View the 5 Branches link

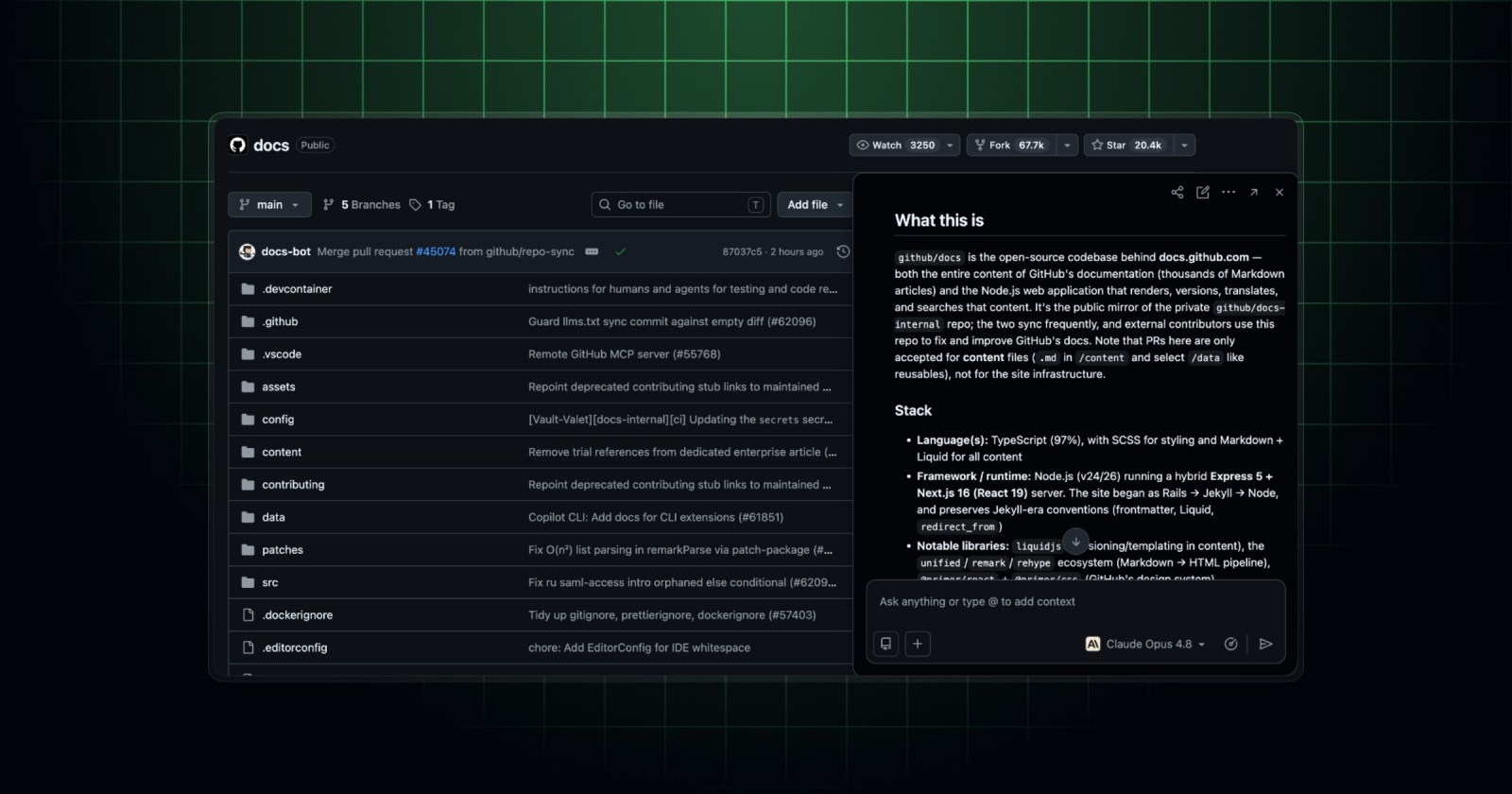pos(362,204)
